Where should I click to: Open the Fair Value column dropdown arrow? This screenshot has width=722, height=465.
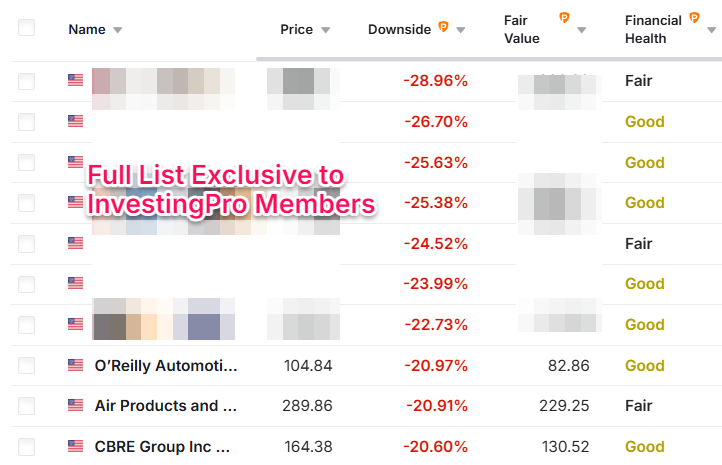point(582,30)
